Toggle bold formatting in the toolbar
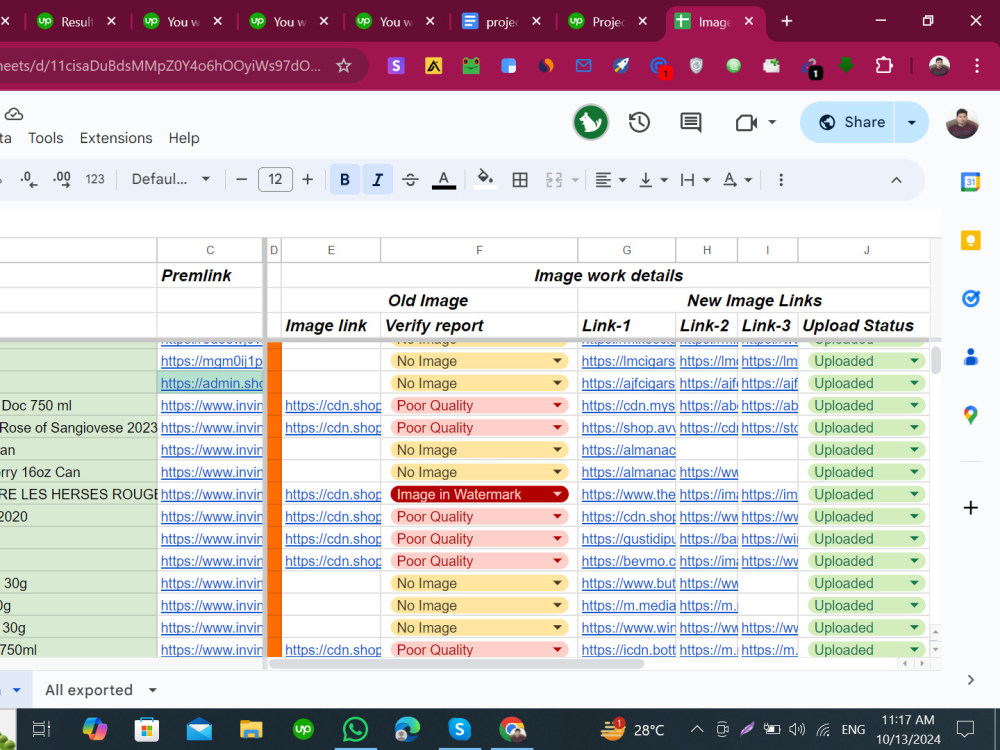 point(344,180)
